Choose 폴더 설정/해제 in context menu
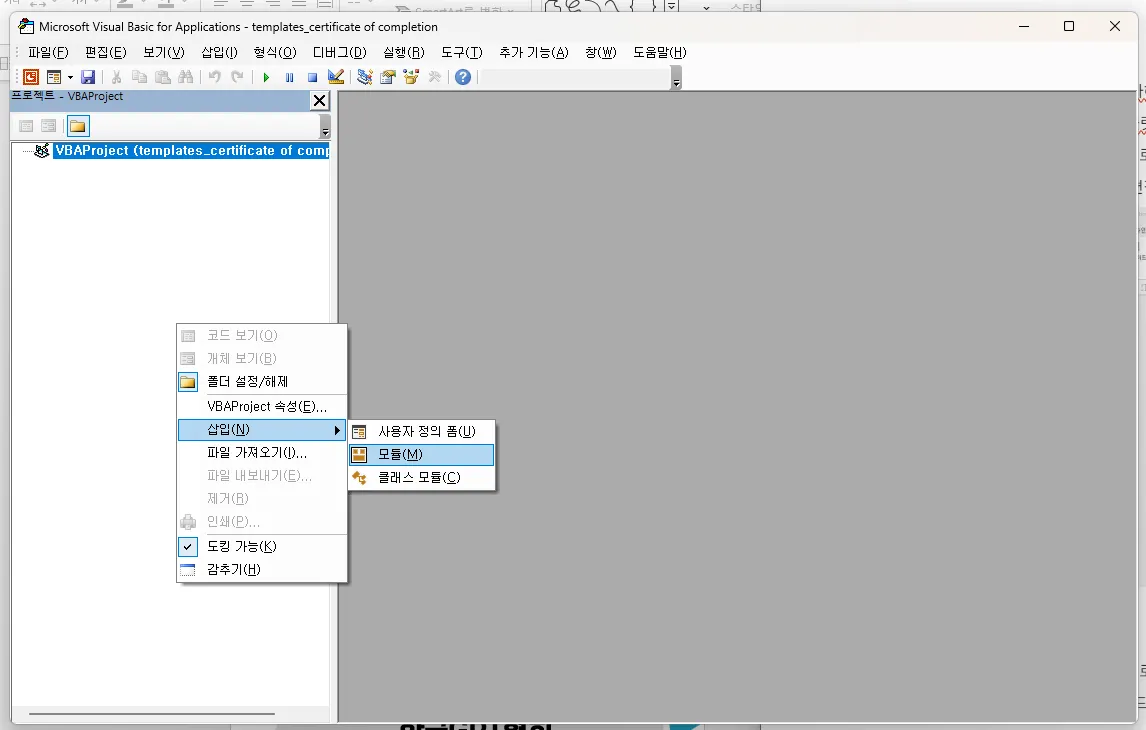Viewport: 1146px width, 730px height. (x=262, y=381)
